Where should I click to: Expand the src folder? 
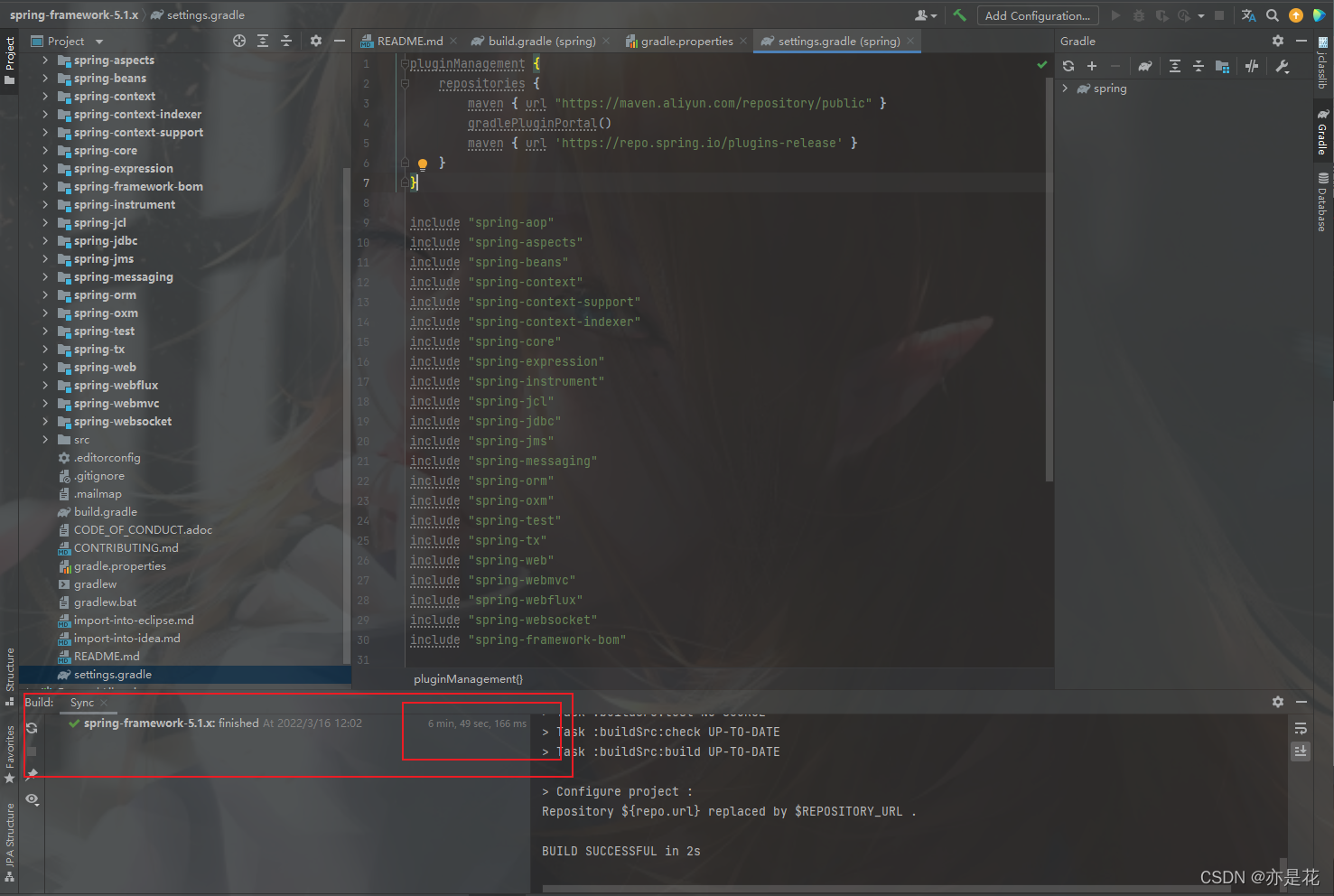click(45, 440)
